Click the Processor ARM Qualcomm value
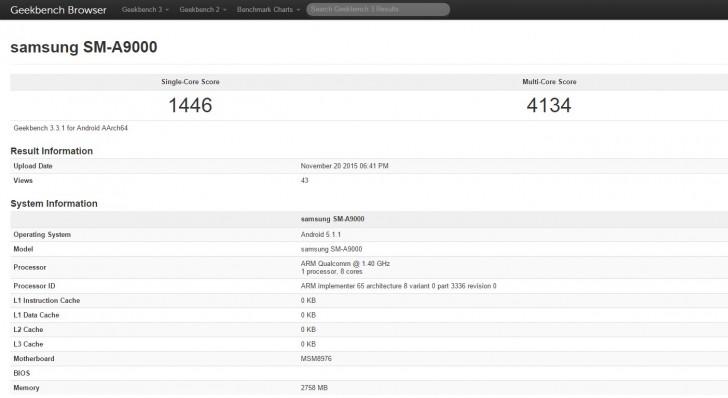728x398 pixels. pos(345,267)
